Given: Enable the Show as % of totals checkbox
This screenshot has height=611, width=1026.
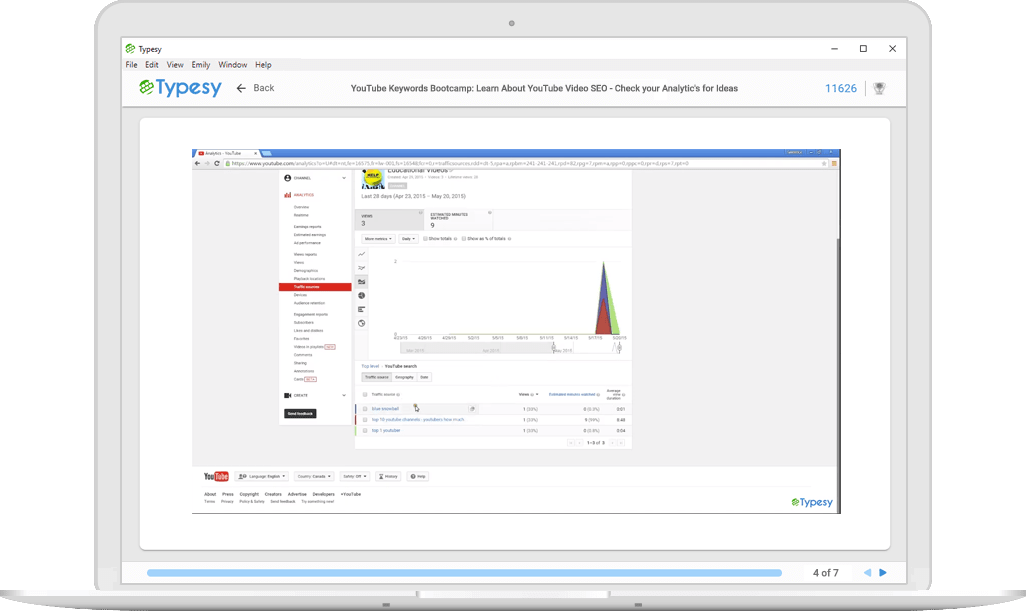Looking at the screenshot, I should click(464, 239).
